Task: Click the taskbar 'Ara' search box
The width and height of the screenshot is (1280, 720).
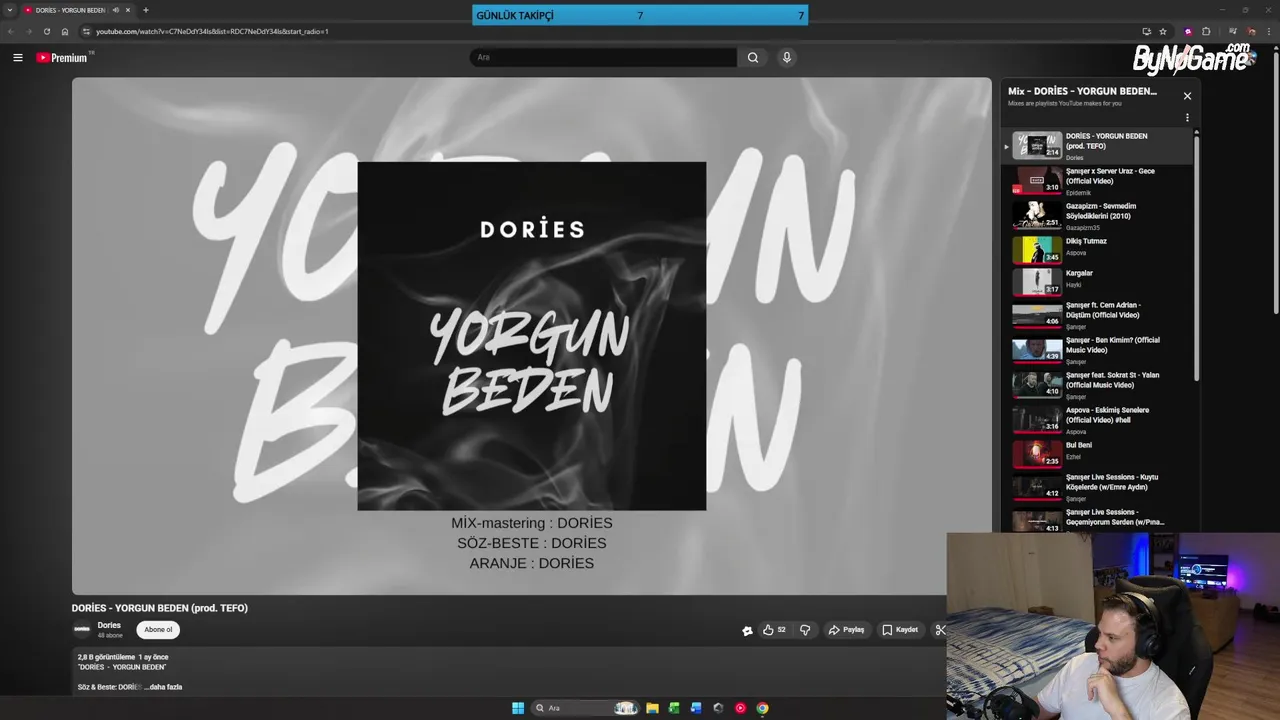Action: 586,708
